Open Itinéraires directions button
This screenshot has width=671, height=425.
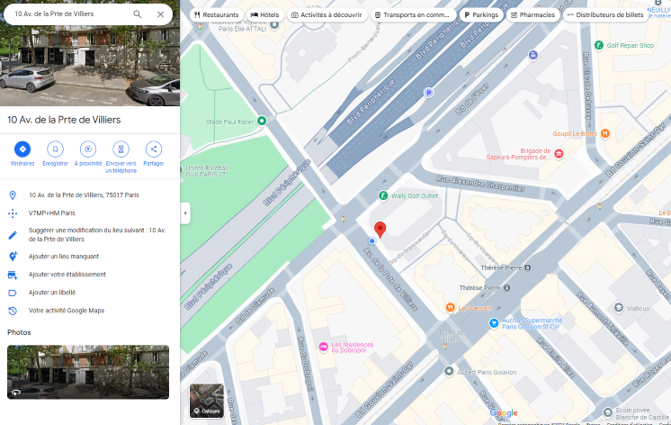pos(22,149)
